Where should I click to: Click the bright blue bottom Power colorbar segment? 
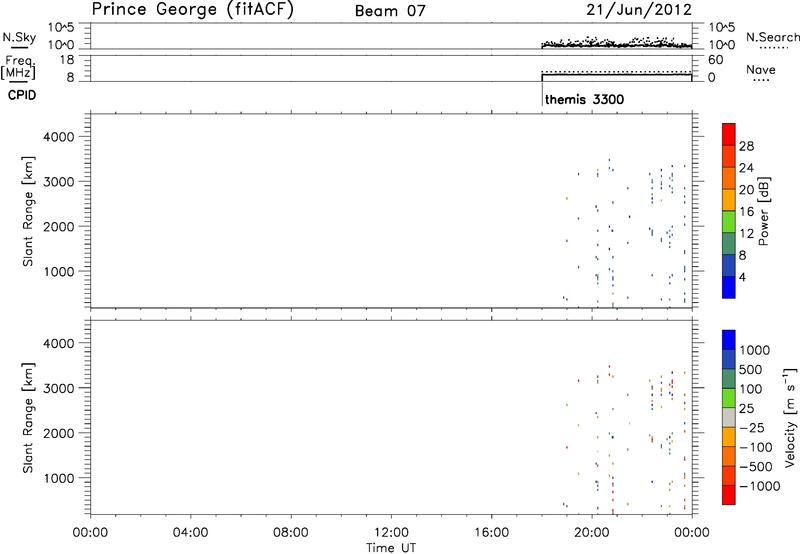729,287
